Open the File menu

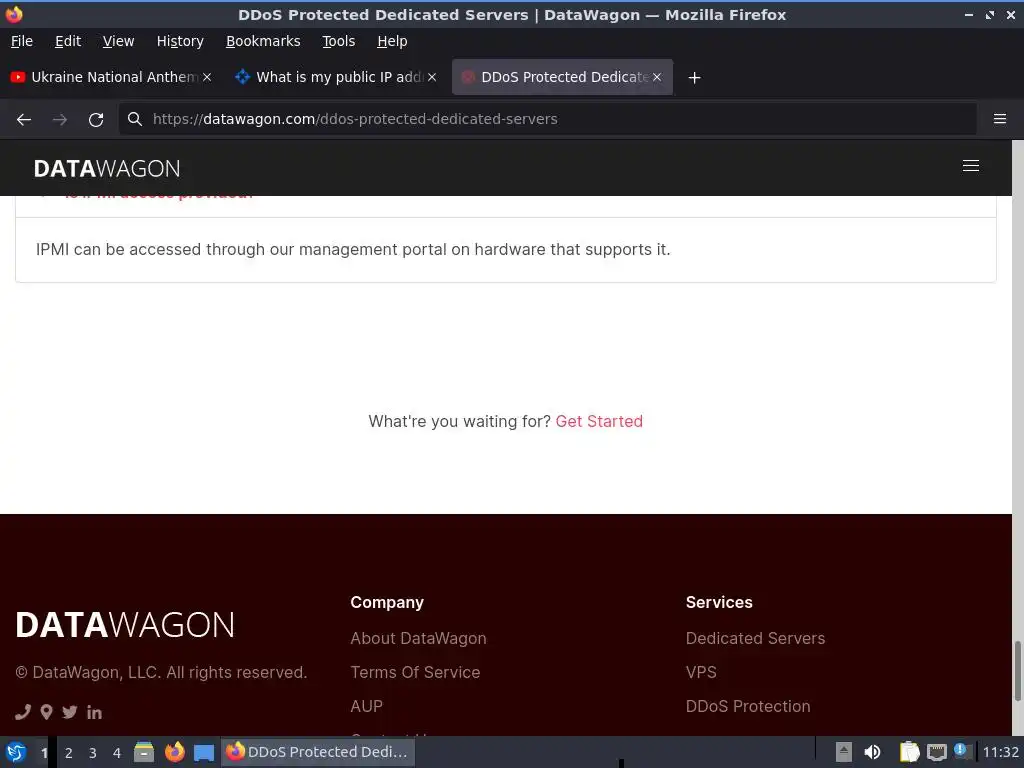coord(22,41)
